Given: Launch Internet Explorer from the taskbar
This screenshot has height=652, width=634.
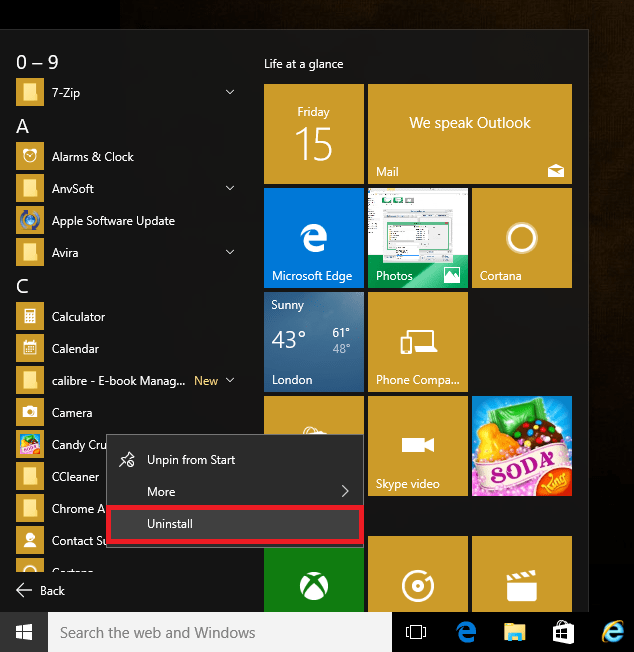Looking at the screenshot, I should (x=613, y=632).
